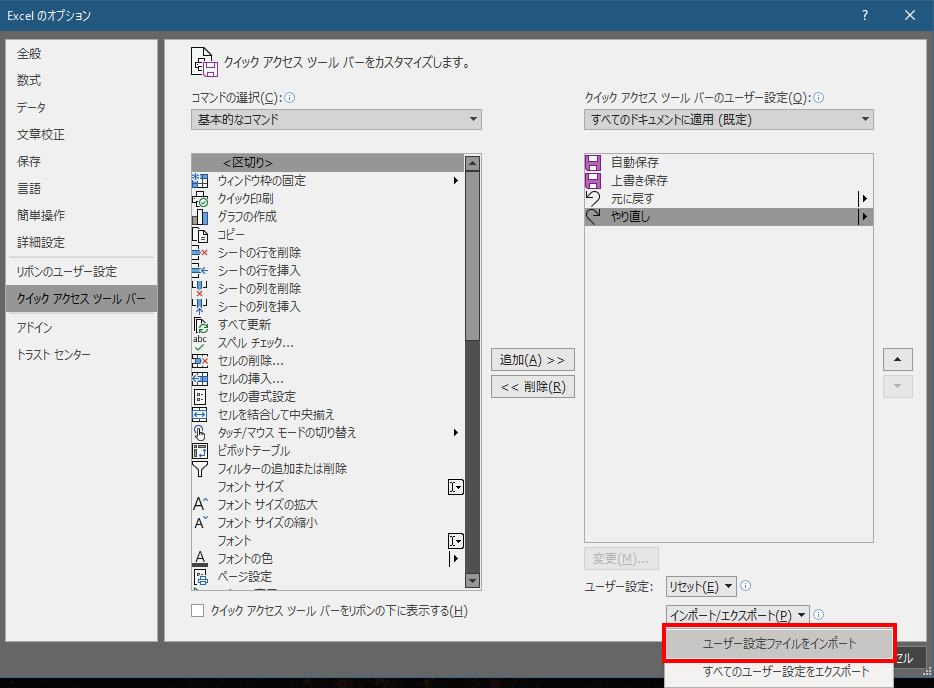The height and width of the screenshot is (688, 934).
Task: Click the command list scrollbar down arrow
Action: pyautogui.click(x=472, y=580)
